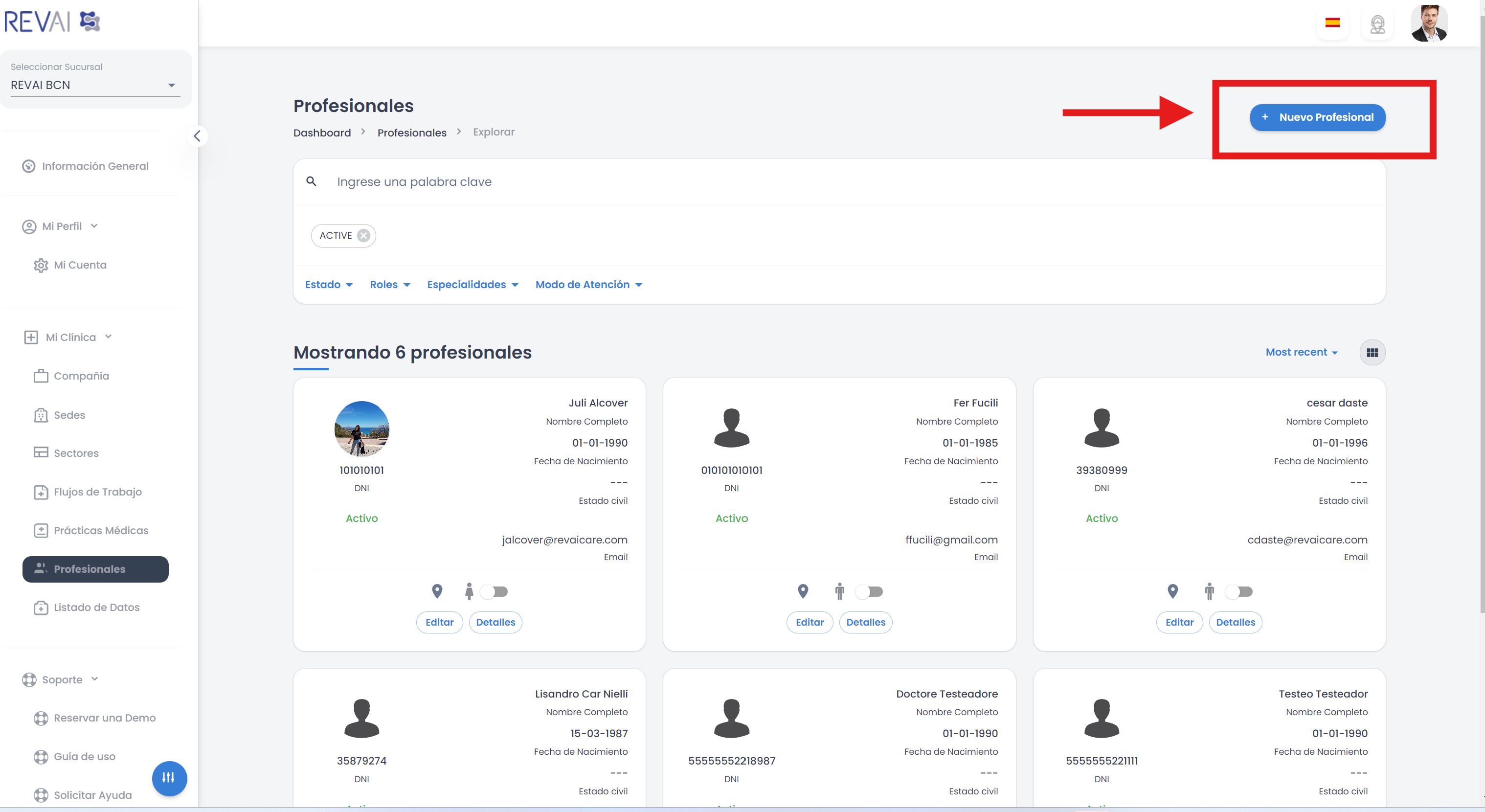Click location pin icon on Juli Alcover card
The width and height of the screenshot is (1485, 812).
pyautogui.click(x=437, y=591)
